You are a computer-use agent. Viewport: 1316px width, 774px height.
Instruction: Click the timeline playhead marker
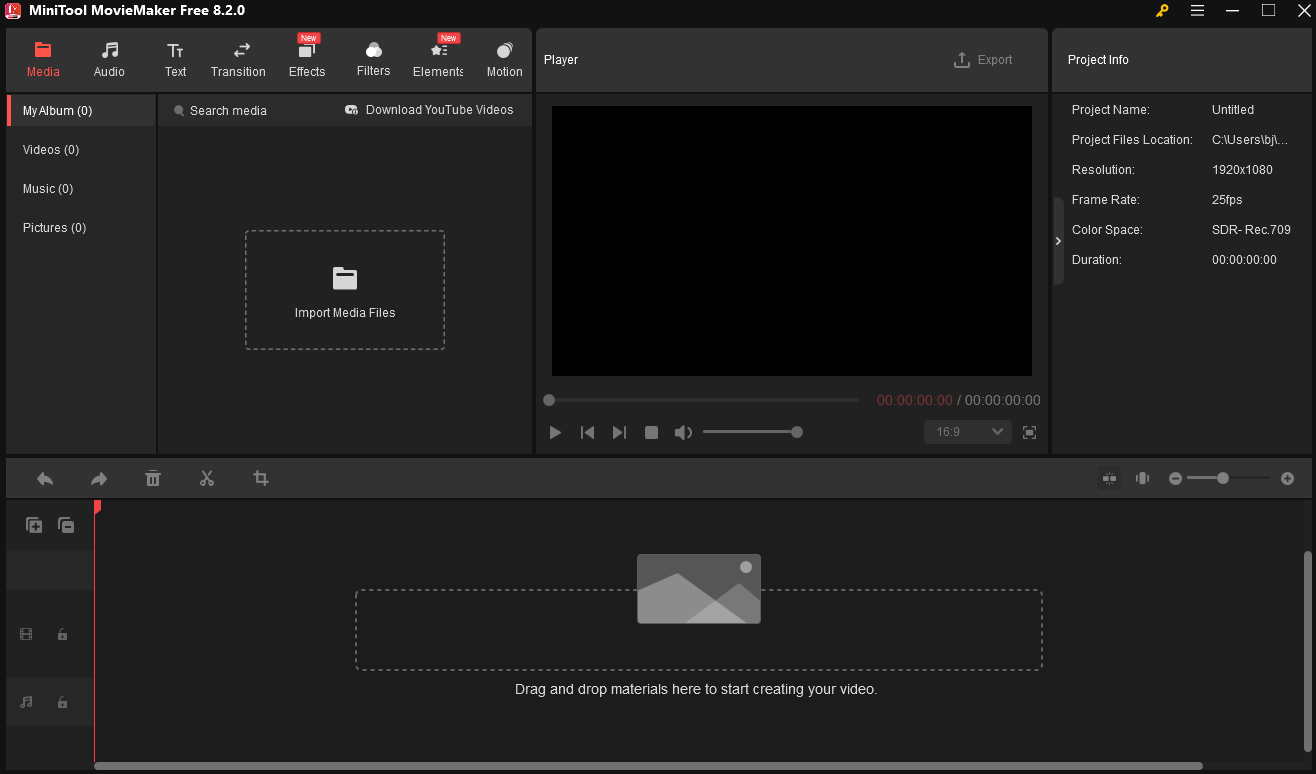coord(97,507)
